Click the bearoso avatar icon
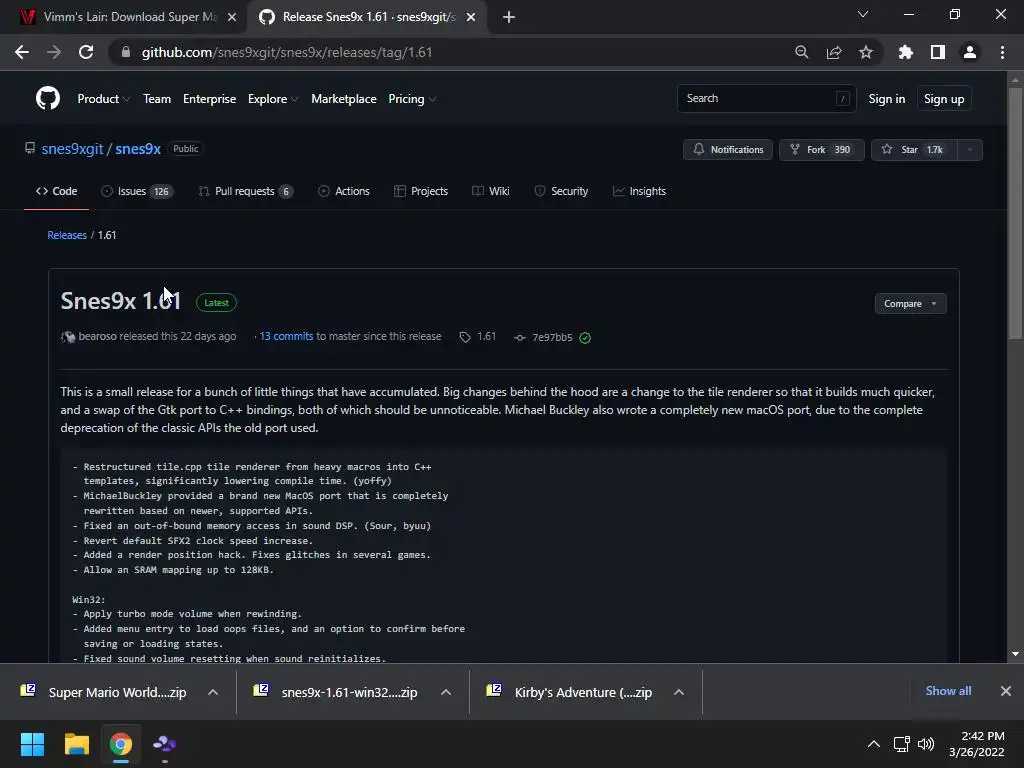Viewport: 1024px width, 768px height. tap(68, 337)
